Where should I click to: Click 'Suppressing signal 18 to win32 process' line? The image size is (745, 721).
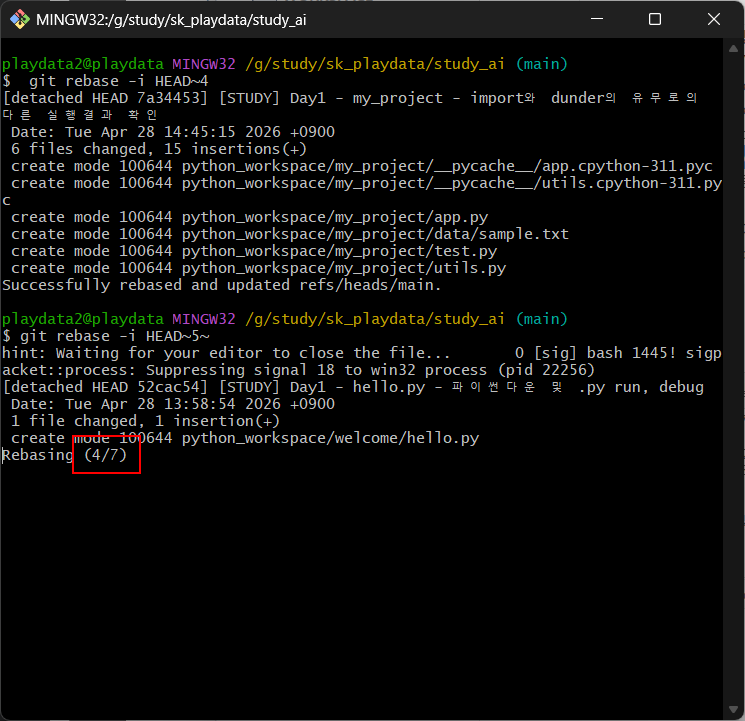(x=298, y=370)
